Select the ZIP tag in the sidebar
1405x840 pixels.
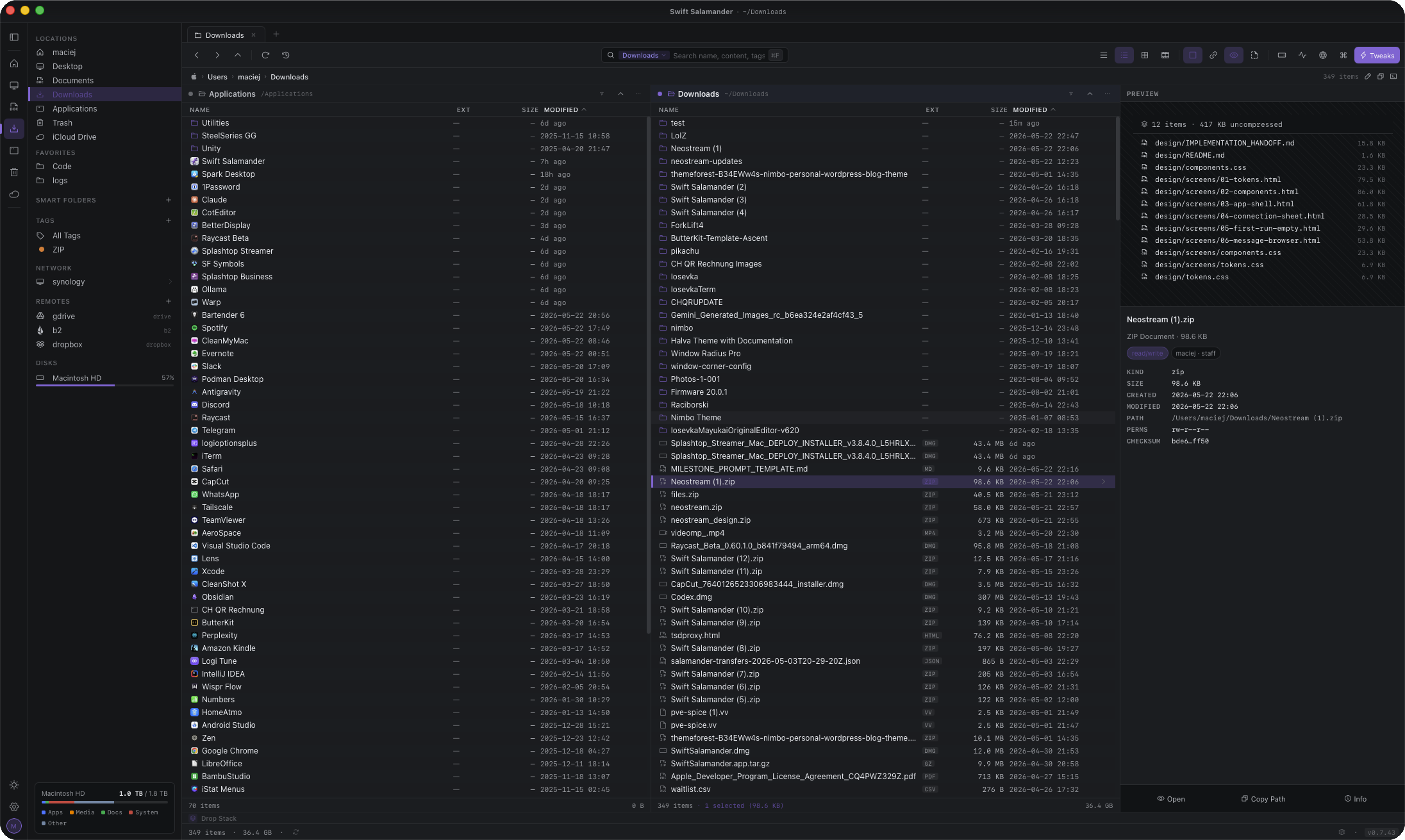tap(105, 250)
